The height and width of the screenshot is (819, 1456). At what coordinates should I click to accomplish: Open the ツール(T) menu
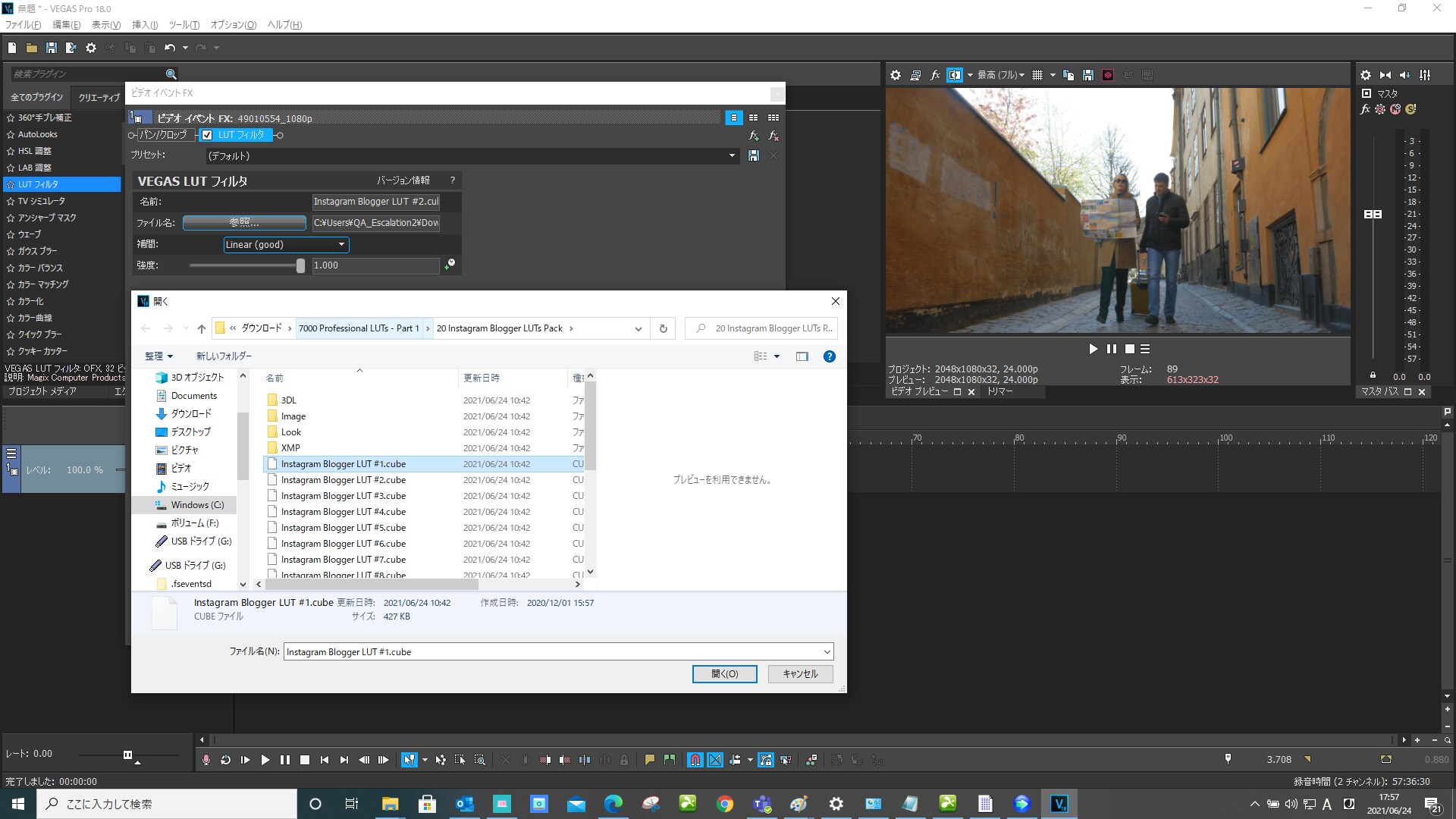click(x=184, y=25)
